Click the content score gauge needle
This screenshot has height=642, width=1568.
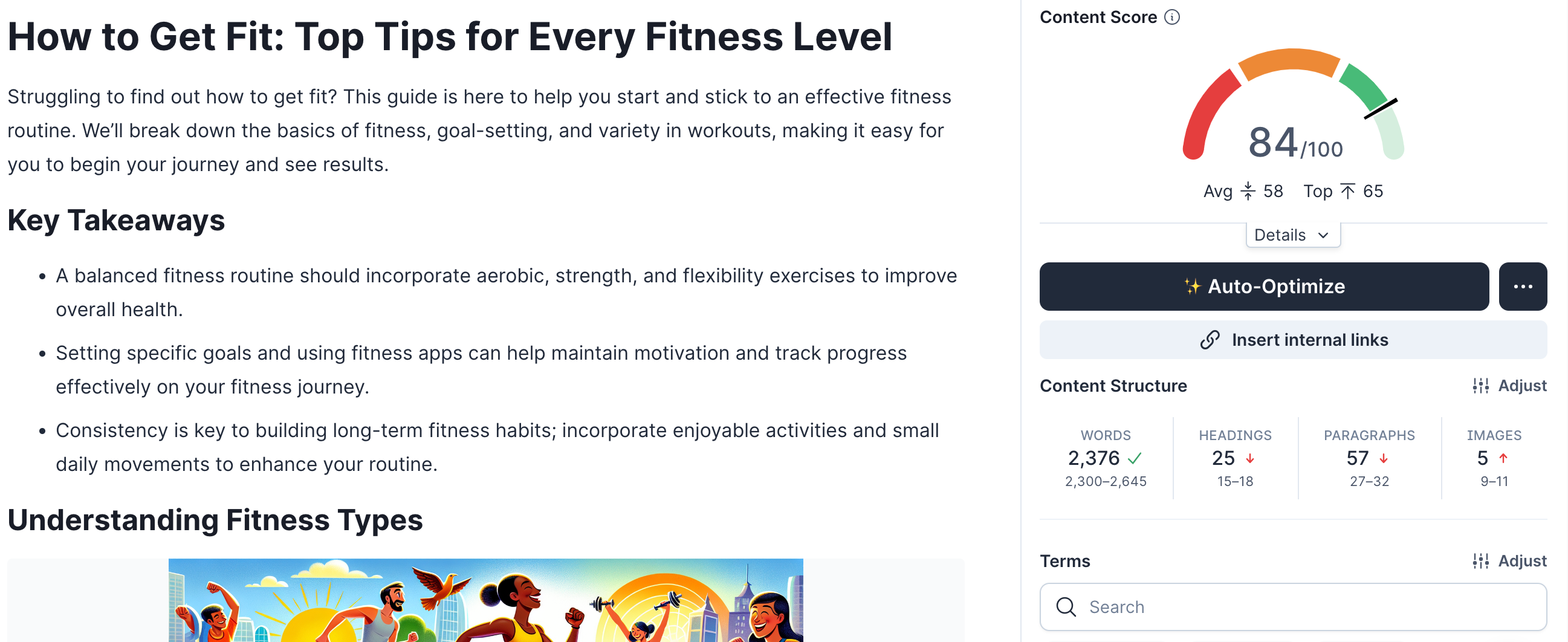click(1380, 109)
